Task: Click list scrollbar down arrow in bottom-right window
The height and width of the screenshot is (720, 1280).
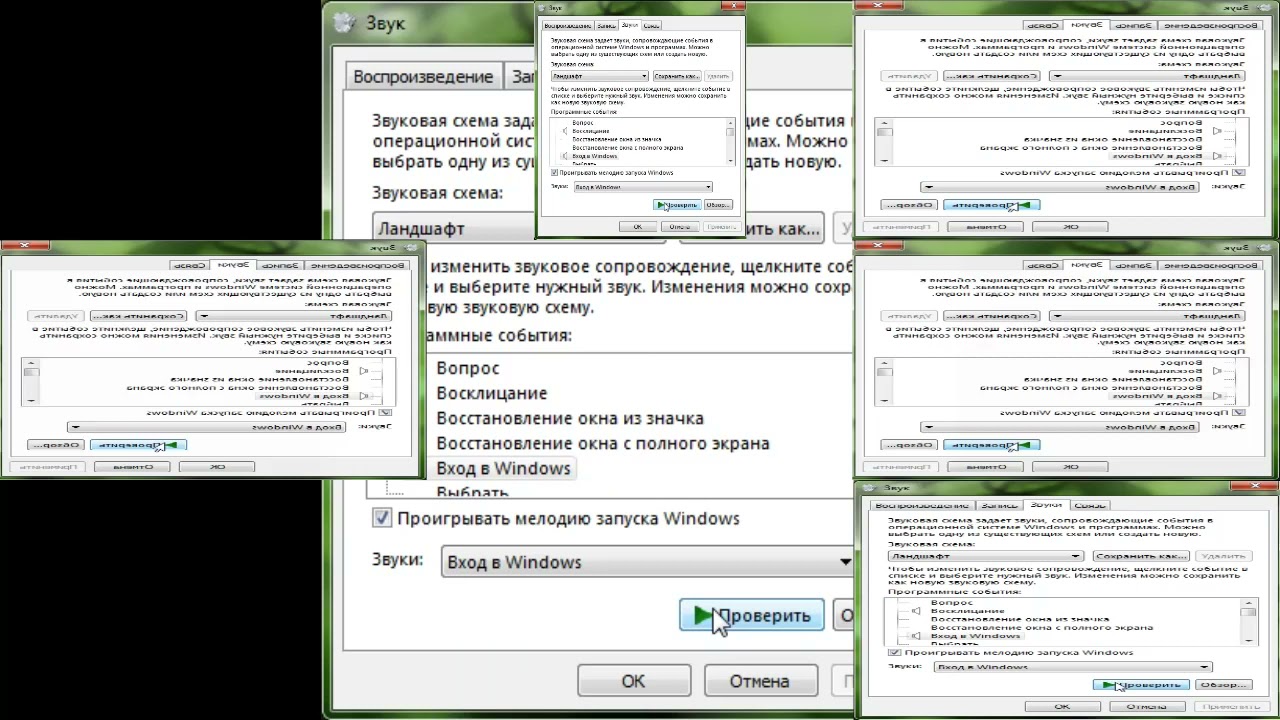Action: coord(1248,641)
